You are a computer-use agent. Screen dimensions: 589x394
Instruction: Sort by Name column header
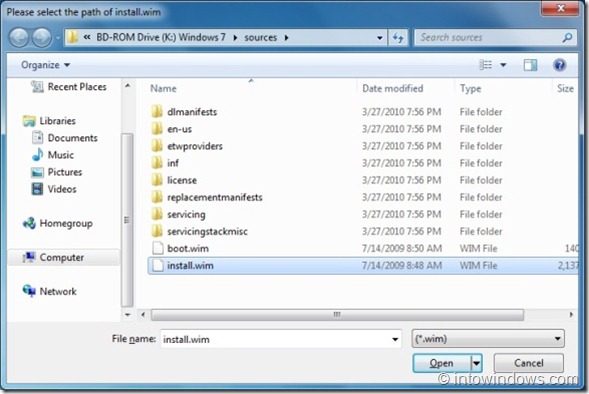[163, 88]
